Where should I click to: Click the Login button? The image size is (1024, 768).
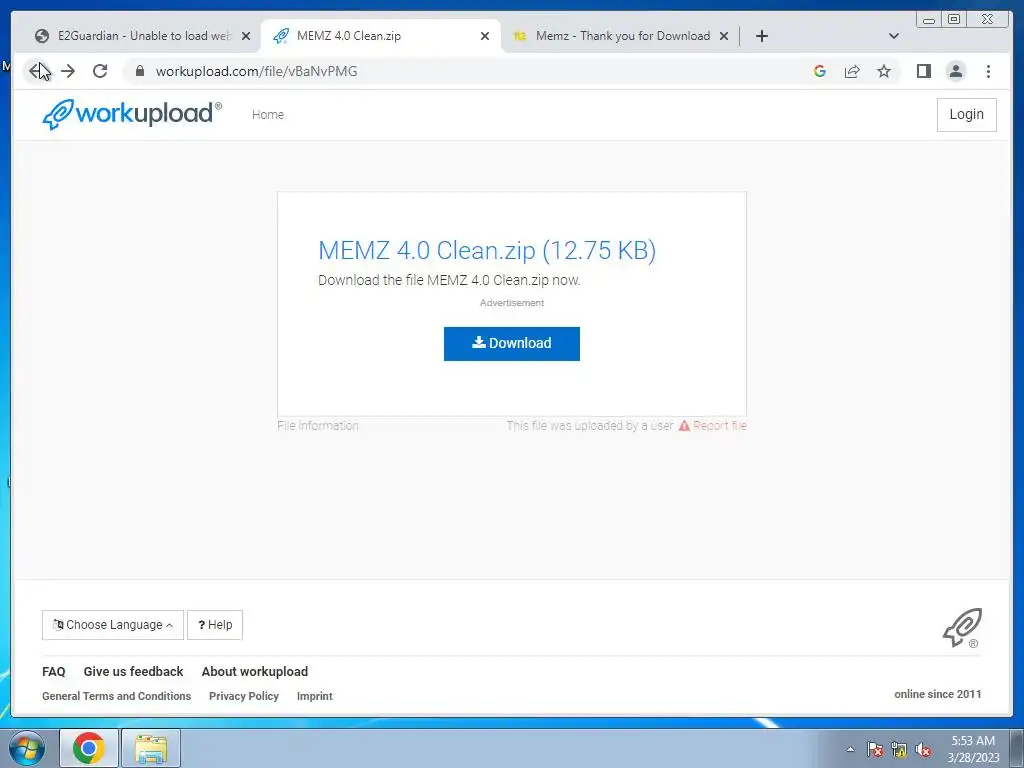(967, 114)
